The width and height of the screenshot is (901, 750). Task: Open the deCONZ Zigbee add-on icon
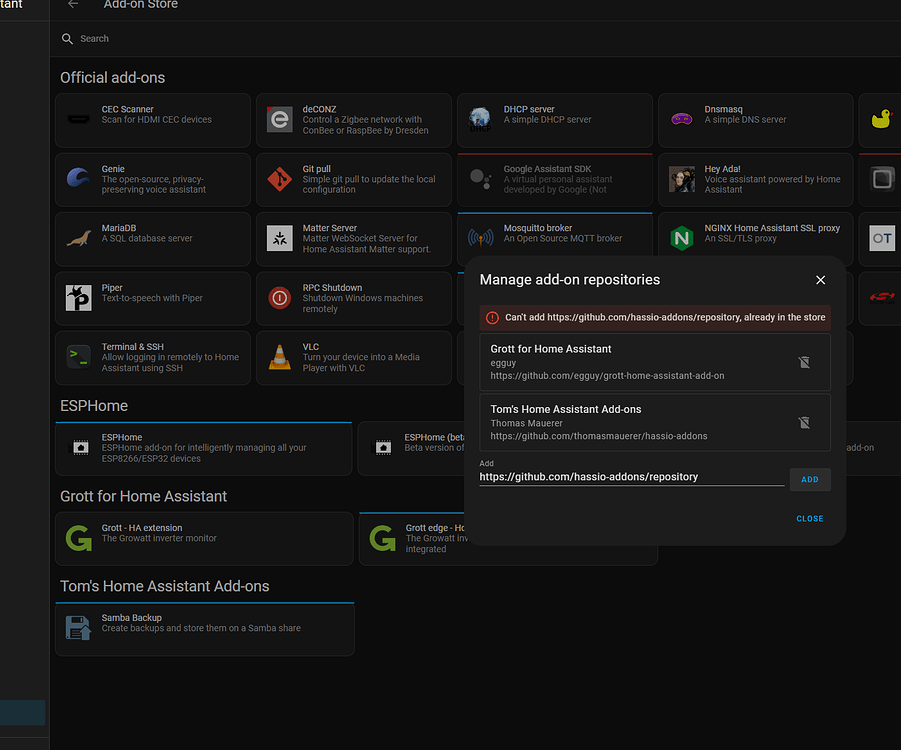(x=279, y=119)
